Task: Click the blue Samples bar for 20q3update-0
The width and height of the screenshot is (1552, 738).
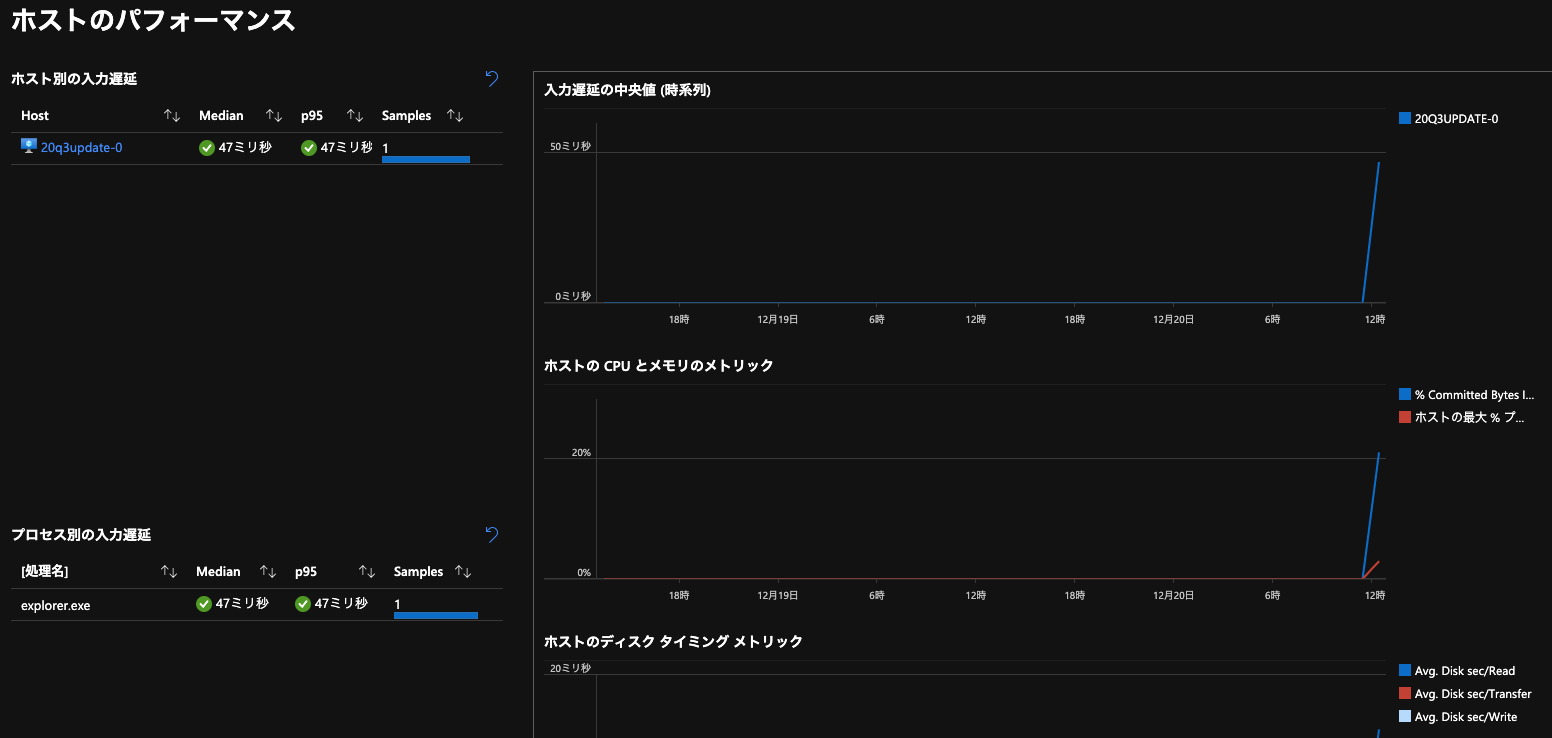Action: tap(425, 159)
